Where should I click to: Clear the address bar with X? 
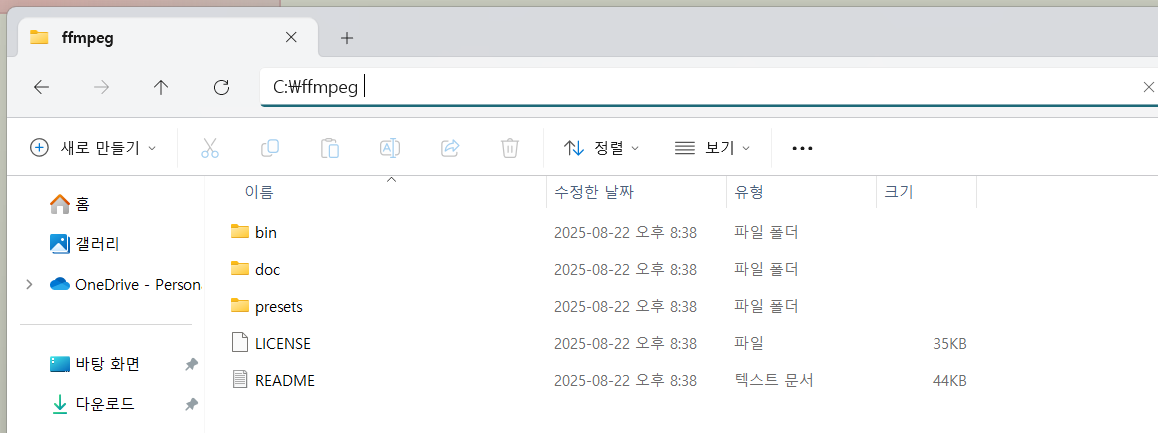[x=1148, y=87]
